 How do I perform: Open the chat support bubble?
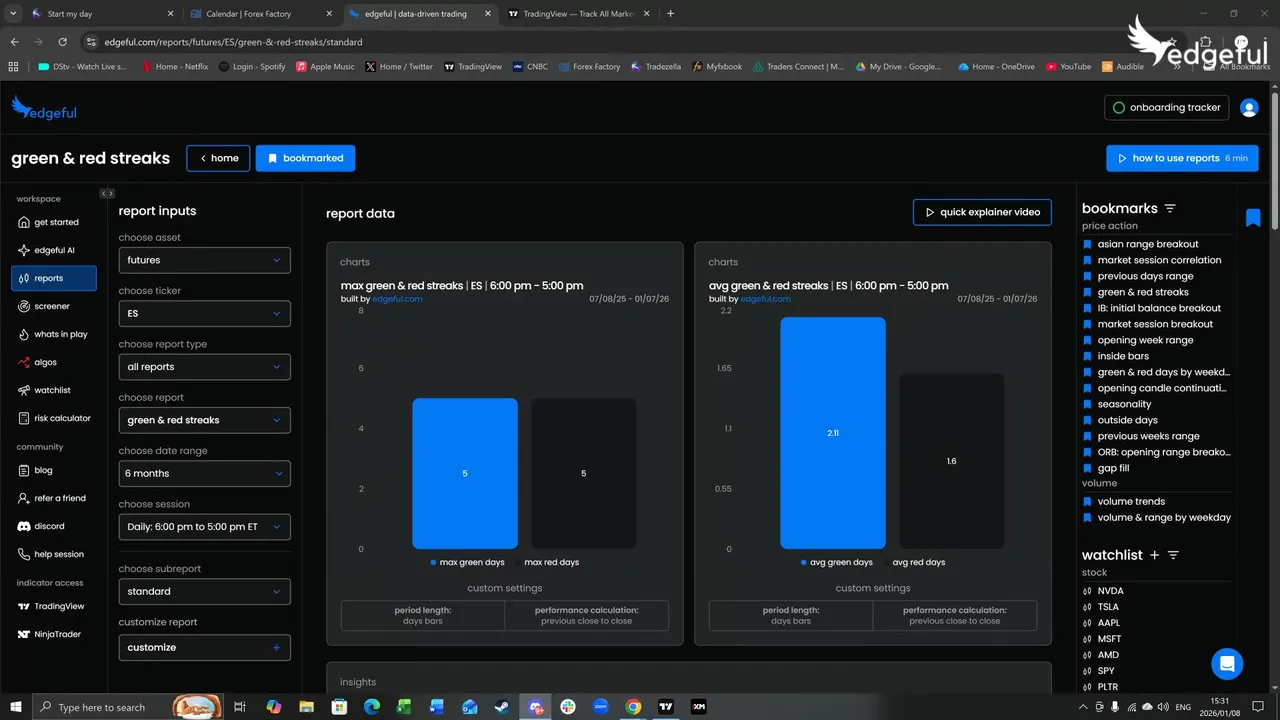click(x=1227, y=663)
